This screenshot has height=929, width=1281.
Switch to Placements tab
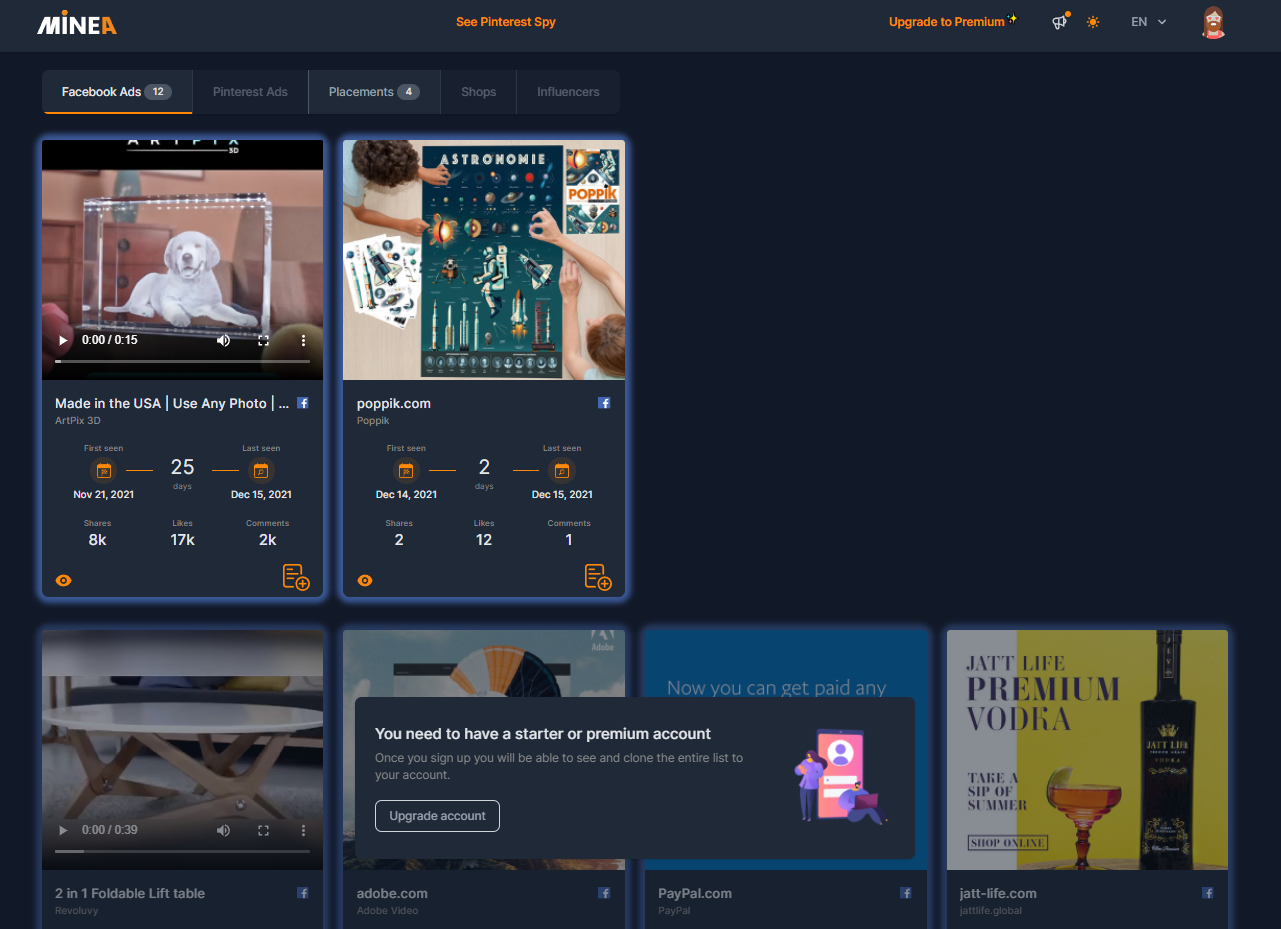click(374, 92)
